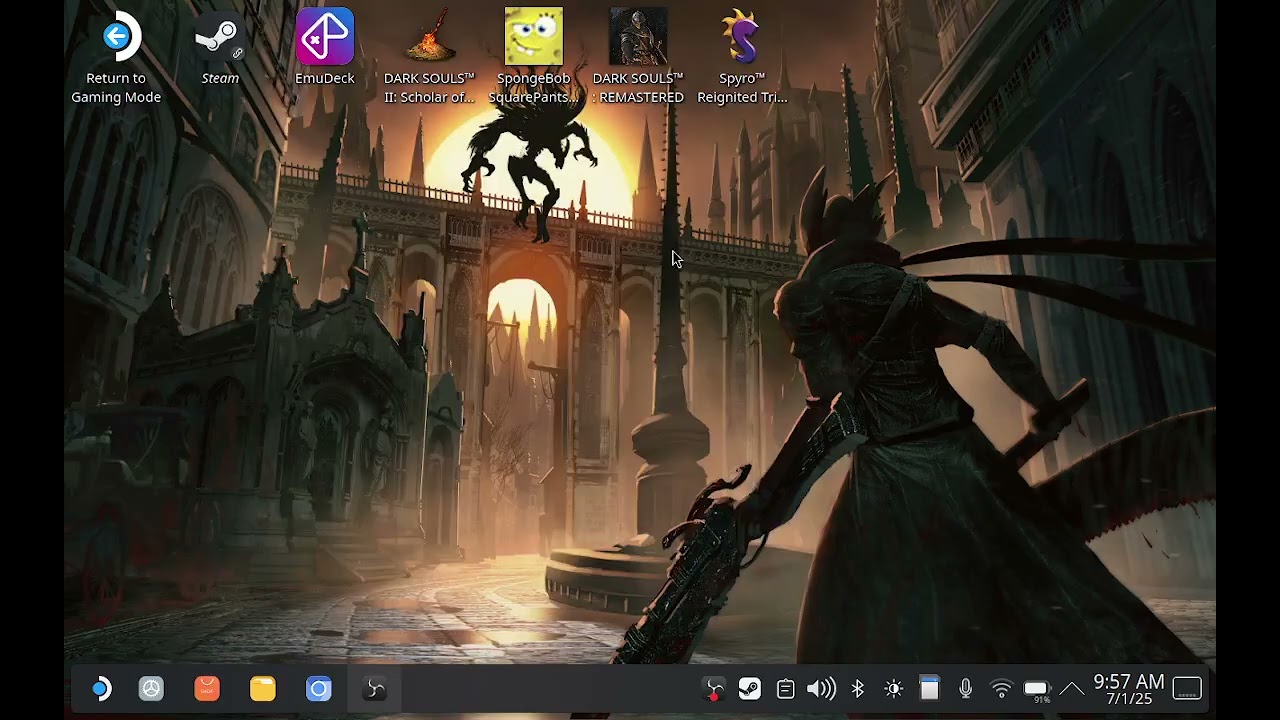Select the active OBS task in the taskbar
The image size is (1280, 720).
coord(375,689)
